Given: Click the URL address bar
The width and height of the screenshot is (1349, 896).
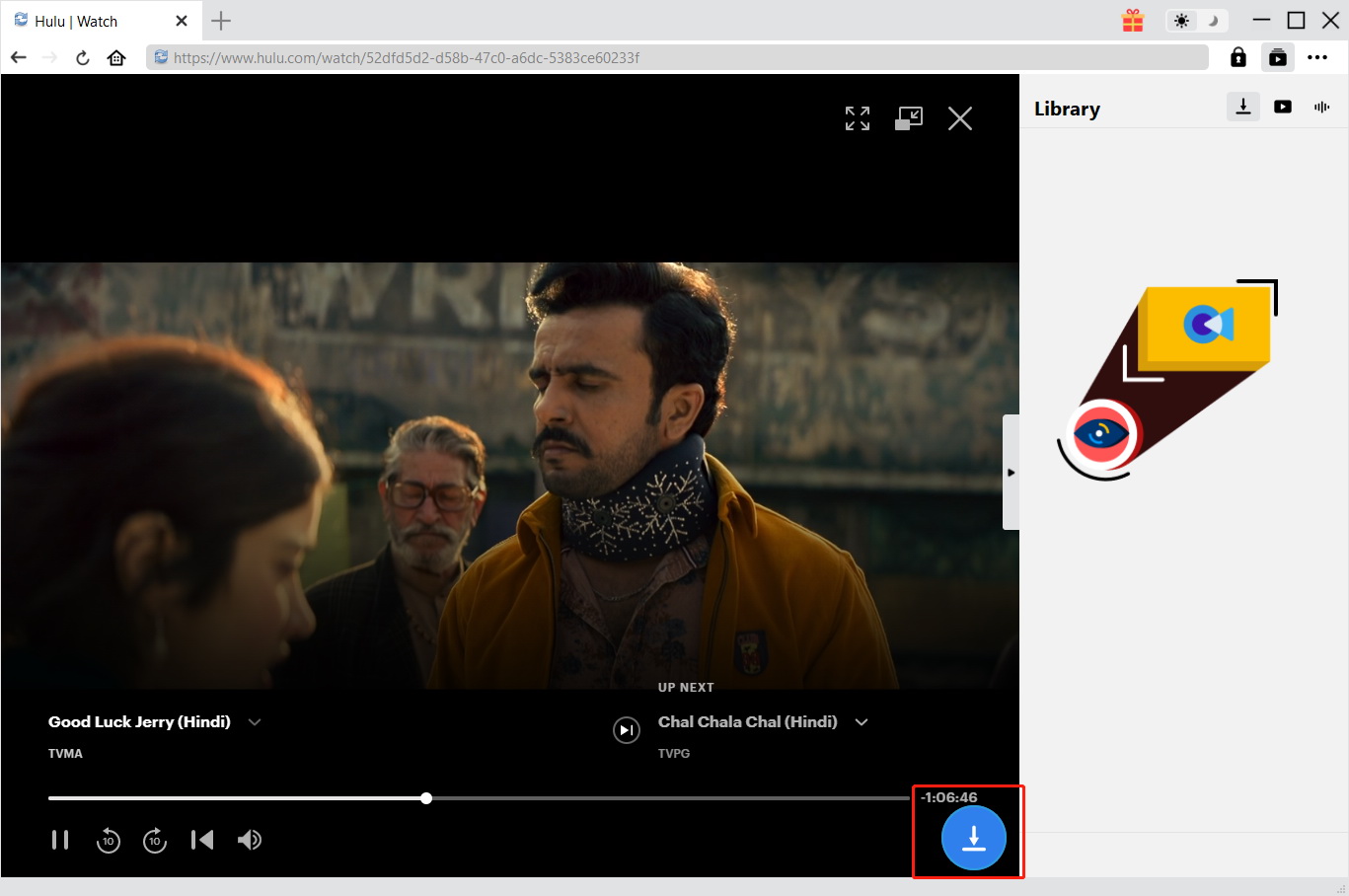Looking at the screenshot, I should coord(677,57).
